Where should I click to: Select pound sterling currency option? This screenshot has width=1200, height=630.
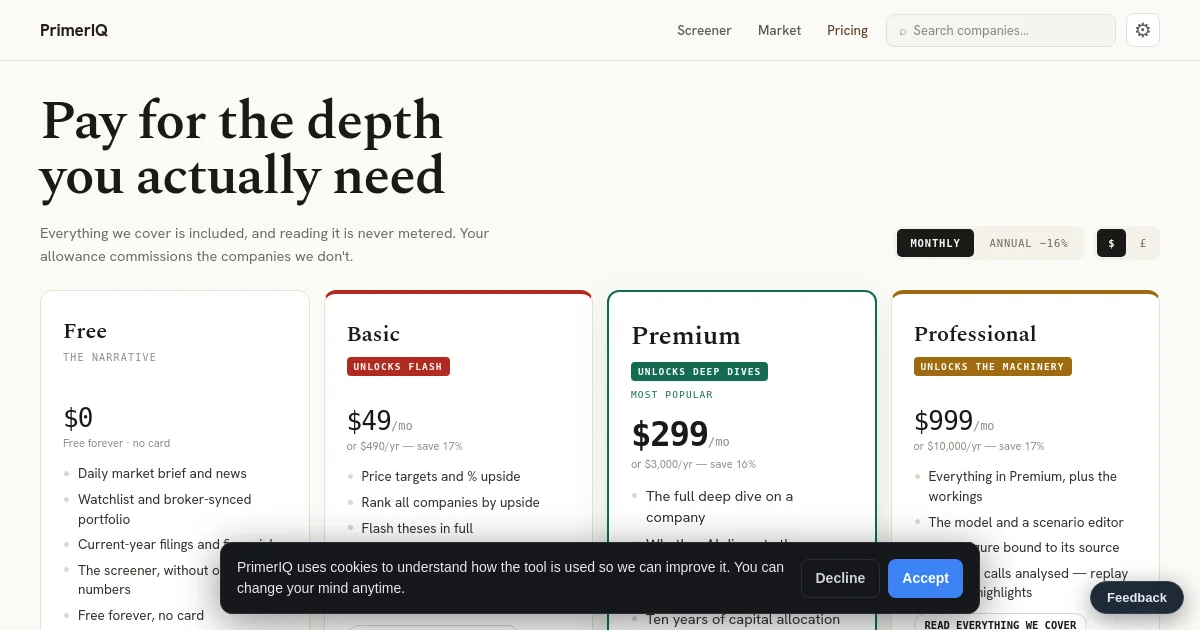click(x=1142, y=243)
